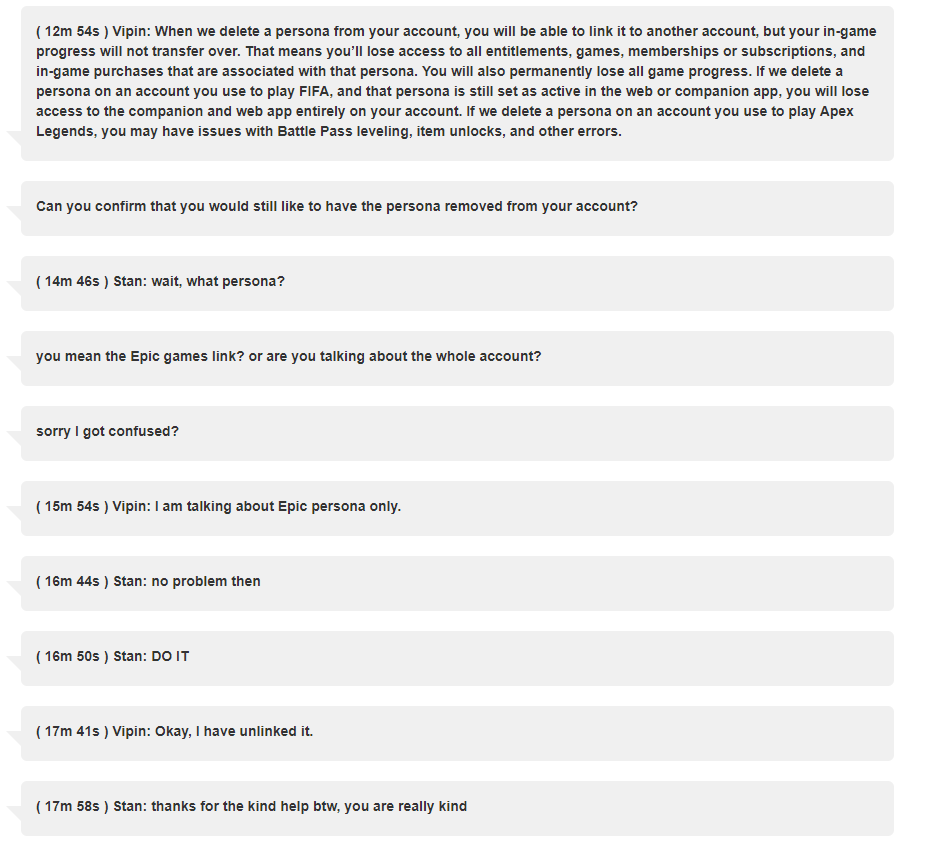
Task: Click the 17m 58s timestamp
Action: [x=72, y=806]
